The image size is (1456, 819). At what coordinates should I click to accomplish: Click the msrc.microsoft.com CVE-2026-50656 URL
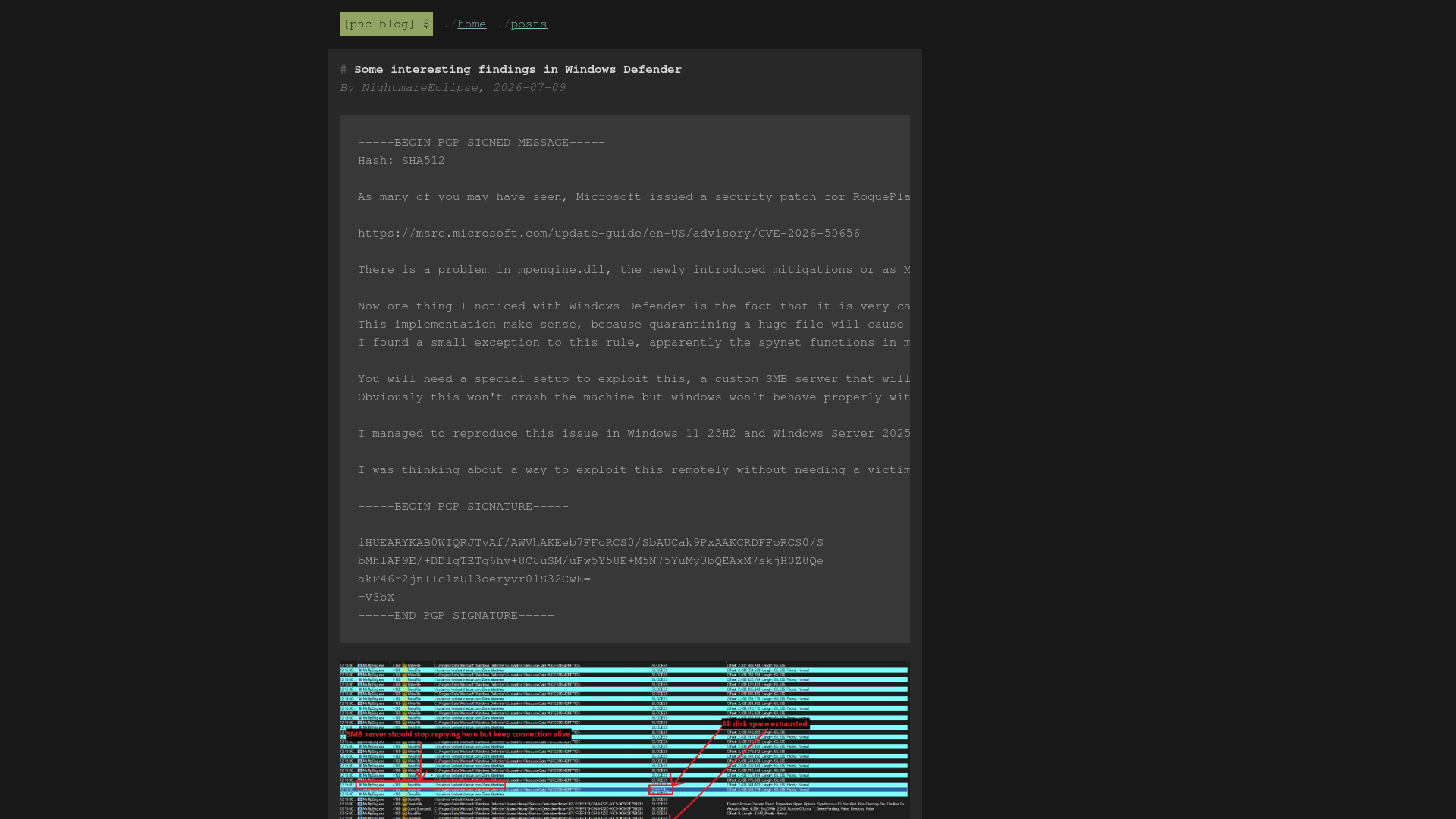[x=609, y=234]
